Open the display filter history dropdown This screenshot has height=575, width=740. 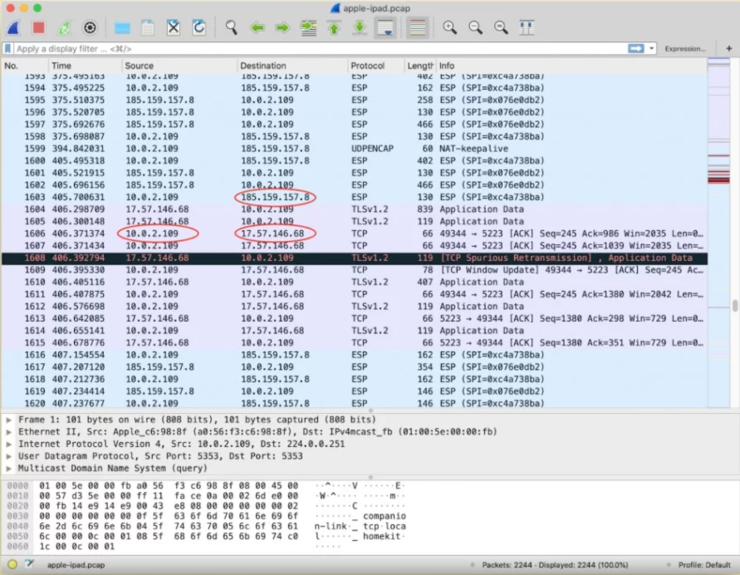(651, 48)
